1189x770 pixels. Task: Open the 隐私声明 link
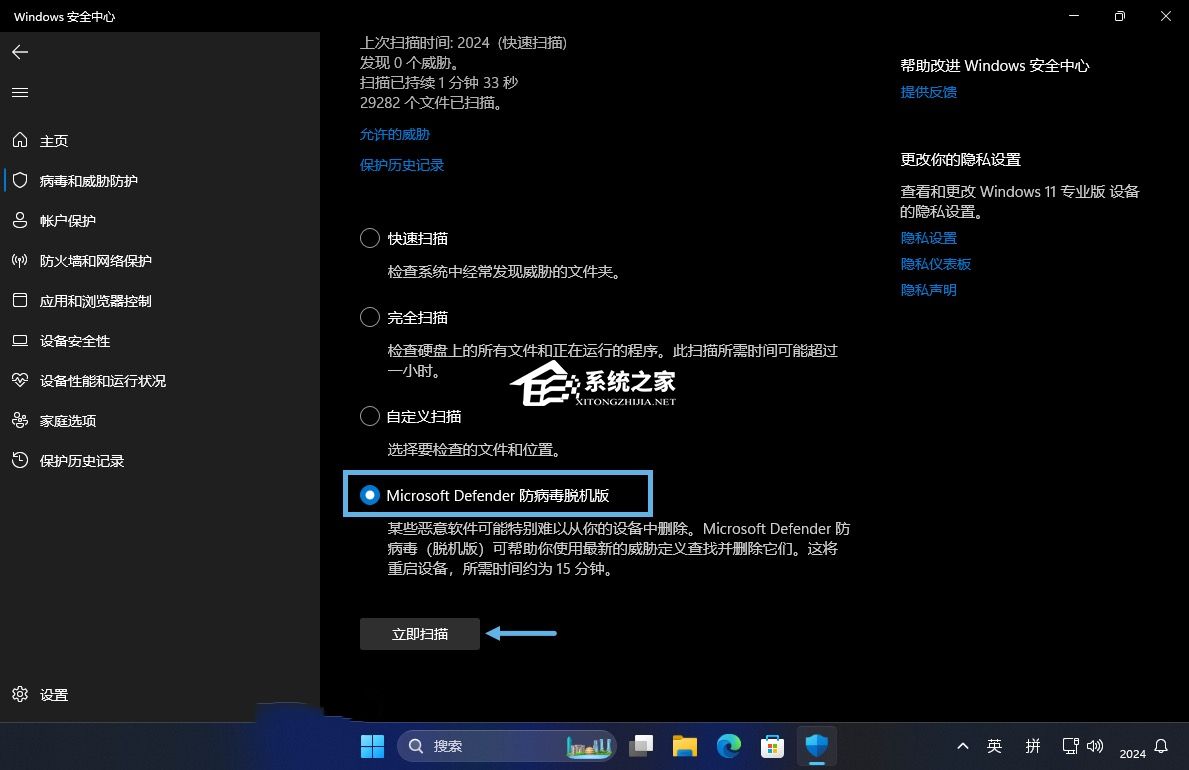[x=928, y=290]
